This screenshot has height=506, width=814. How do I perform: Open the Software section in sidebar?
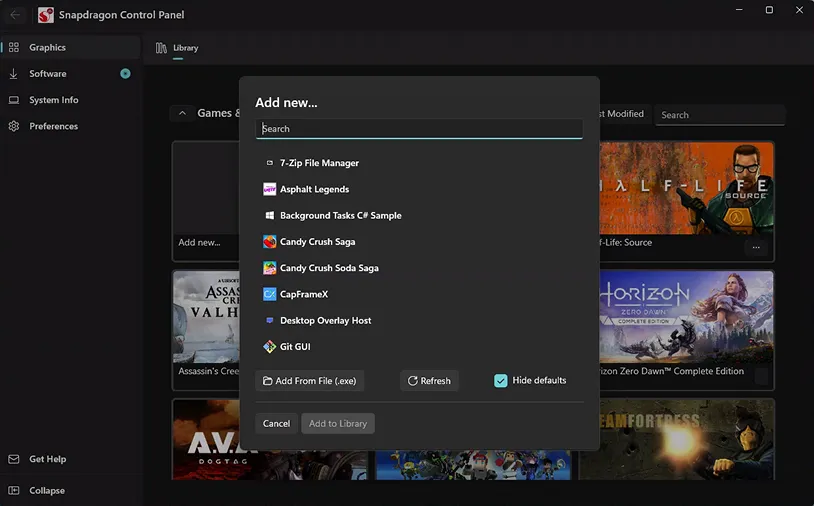pos(47,74)
